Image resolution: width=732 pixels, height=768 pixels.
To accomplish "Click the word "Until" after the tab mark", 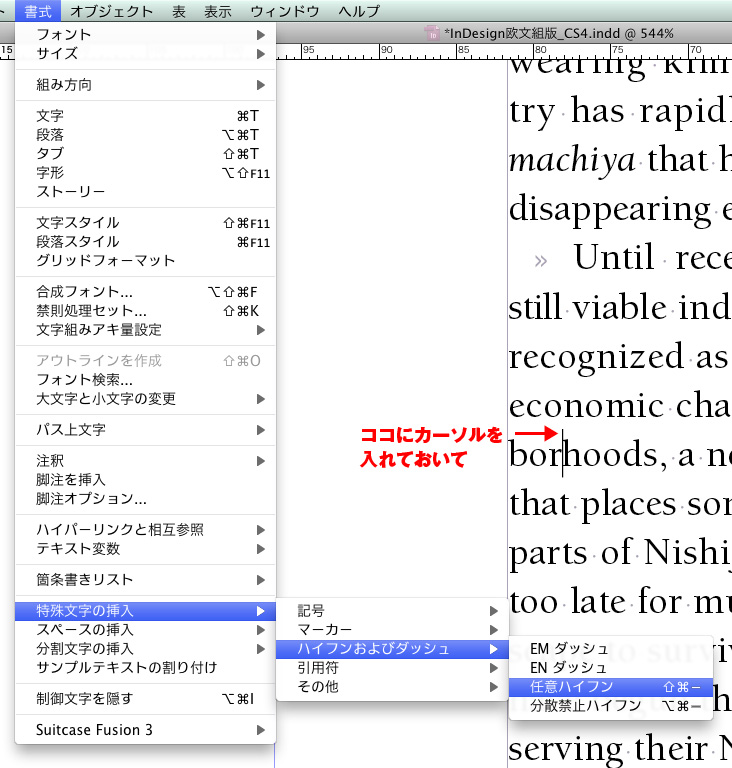I will [x=614, y=257].
